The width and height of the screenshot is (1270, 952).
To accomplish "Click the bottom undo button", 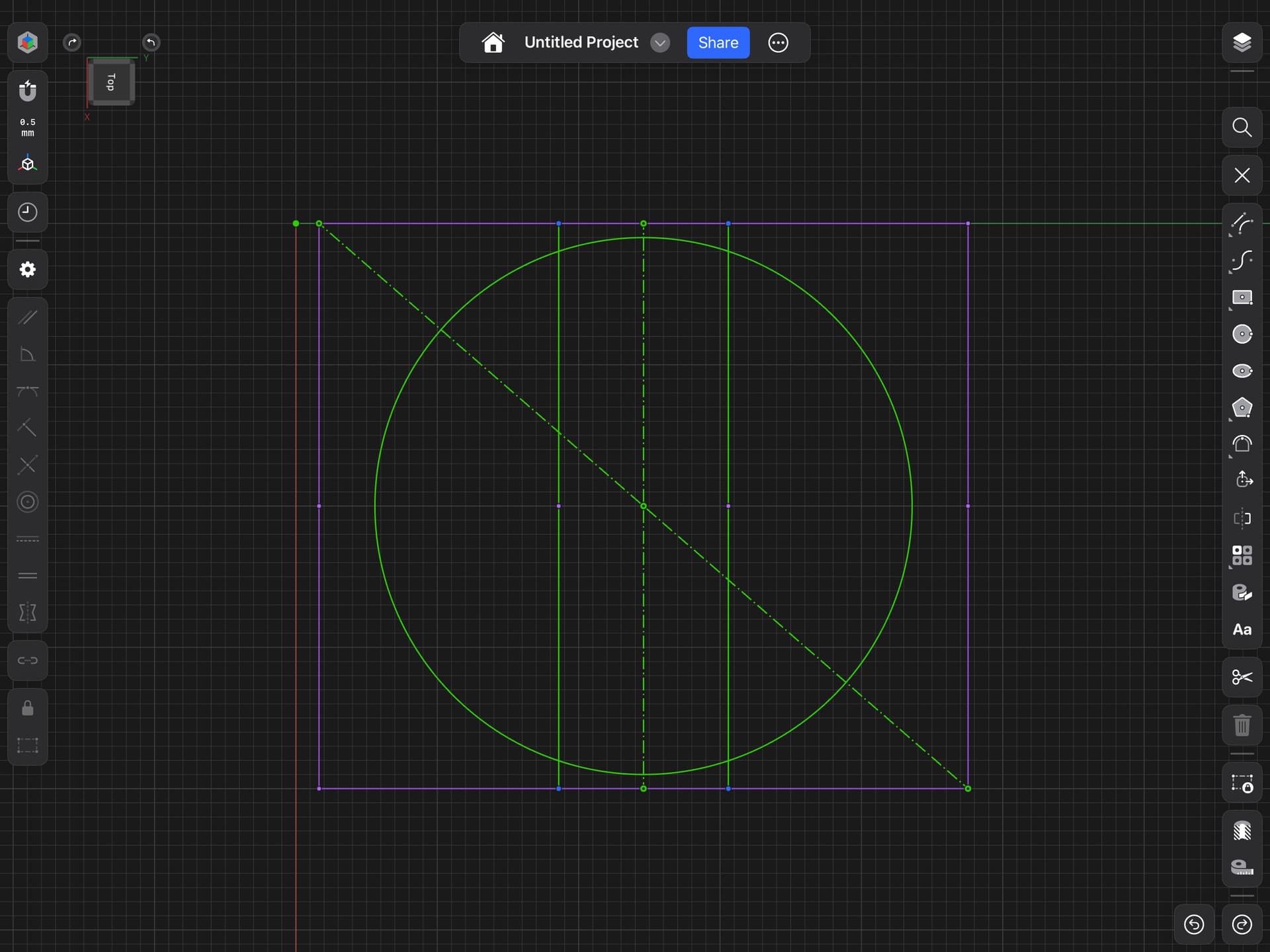I will tap(1194, 924).
